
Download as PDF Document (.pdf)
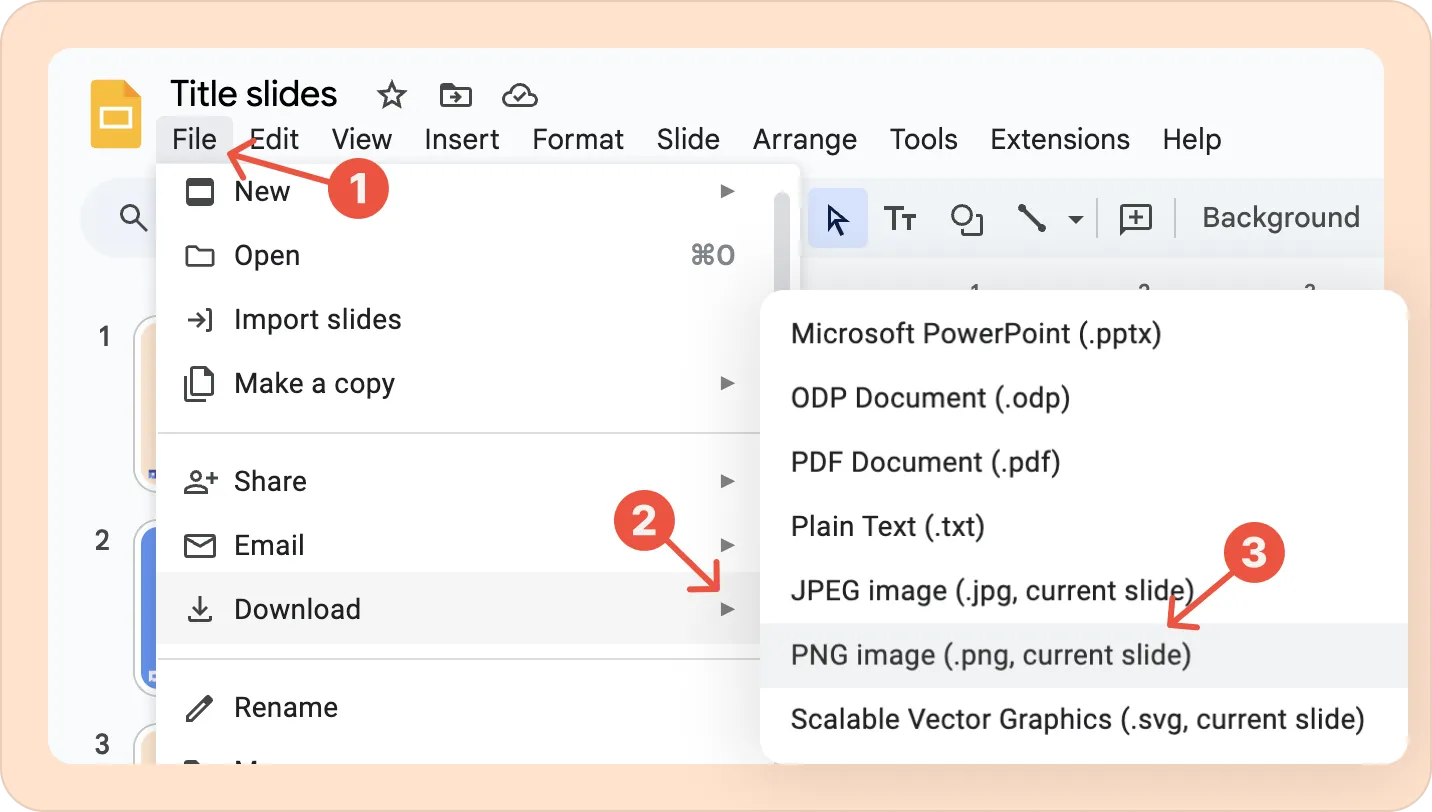pos(1084,461)
